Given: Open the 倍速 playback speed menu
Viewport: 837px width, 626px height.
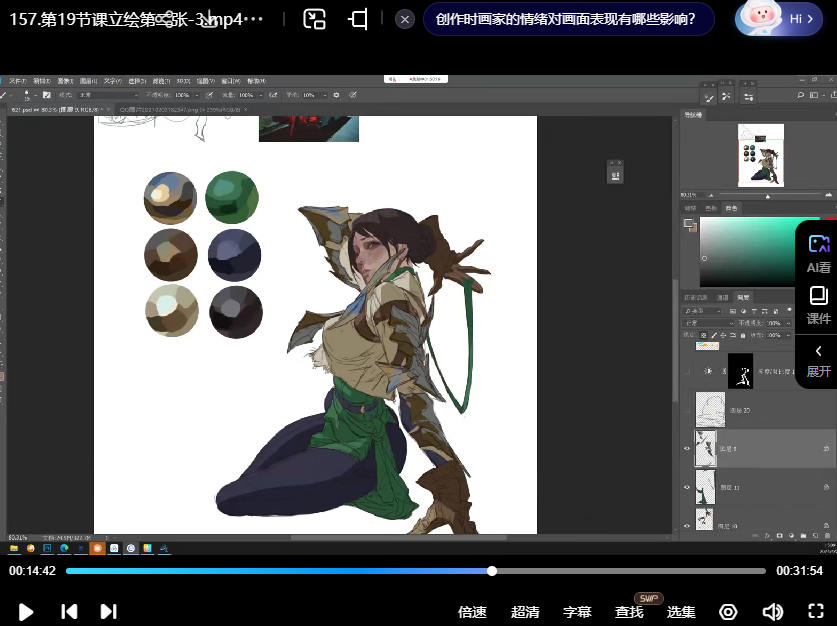Looking at the screenshot, I should 472,612.
